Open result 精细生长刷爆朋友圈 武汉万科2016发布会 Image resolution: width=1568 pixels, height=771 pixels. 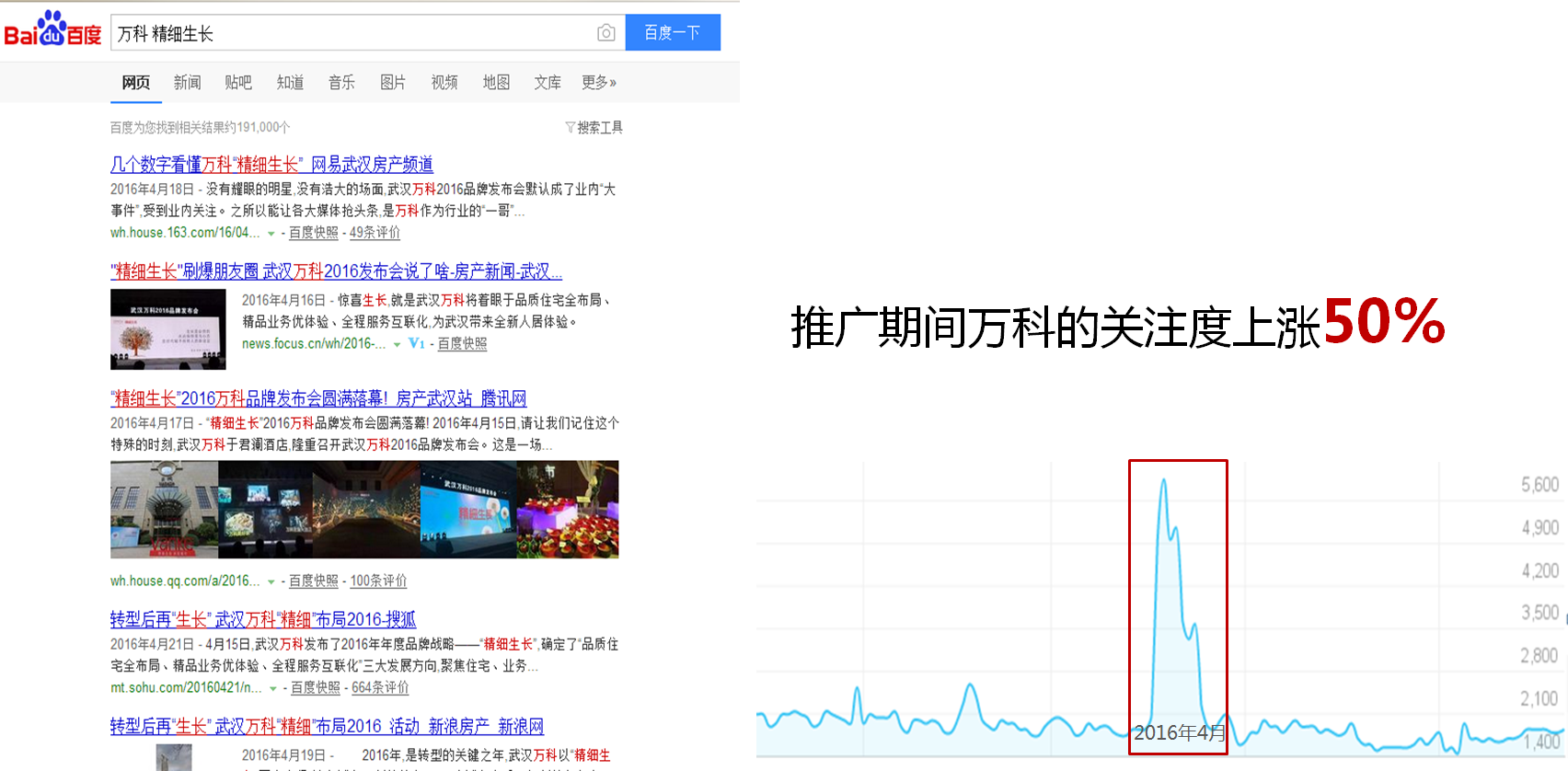coord(337,271)
